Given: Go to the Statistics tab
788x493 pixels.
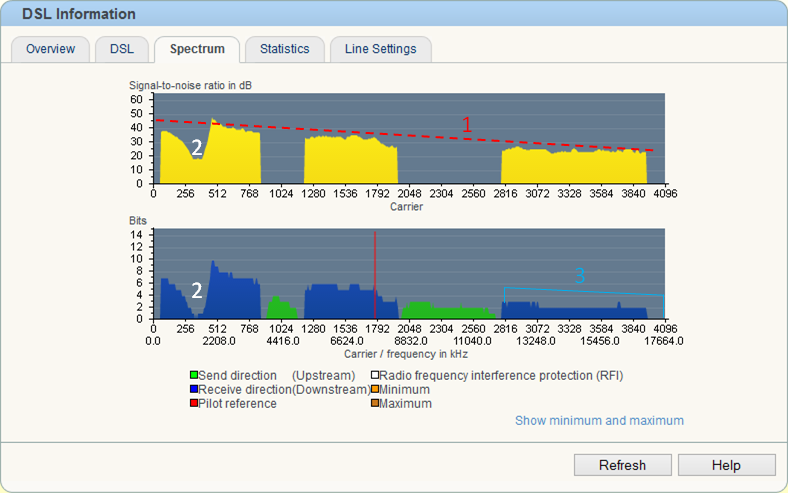Looking at the screenshot, I should [285, 49].
